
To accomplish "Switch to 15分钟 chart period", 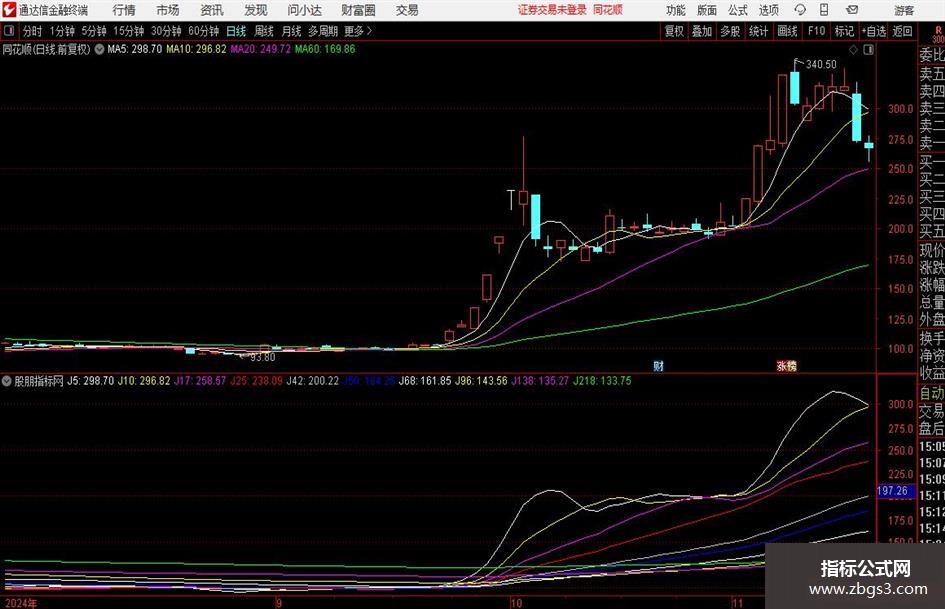I will 129,31.
